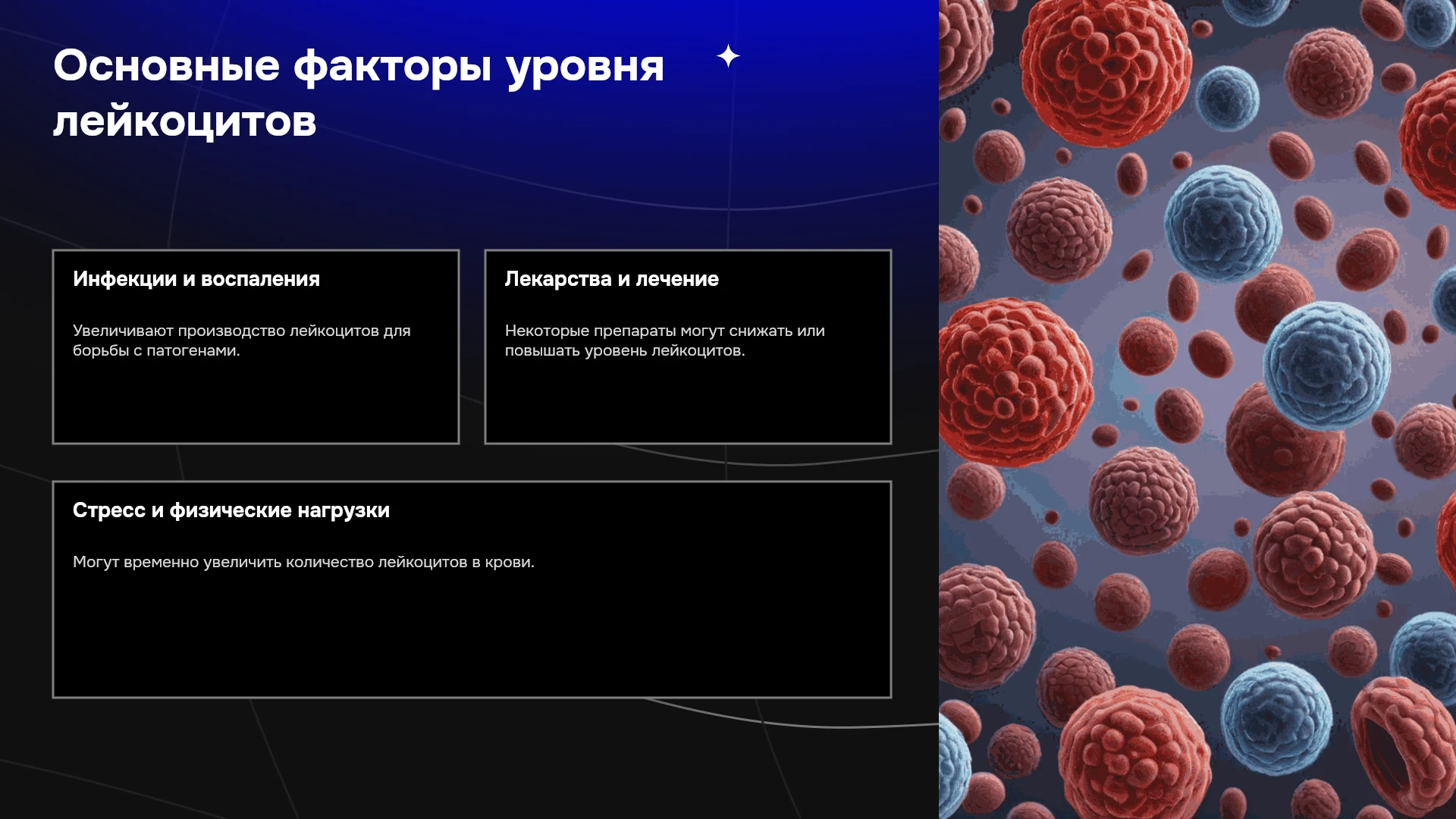Click empty space in the 'Стресс' card body
Viewport: 1456px width, 819px height.
point(472,637)
